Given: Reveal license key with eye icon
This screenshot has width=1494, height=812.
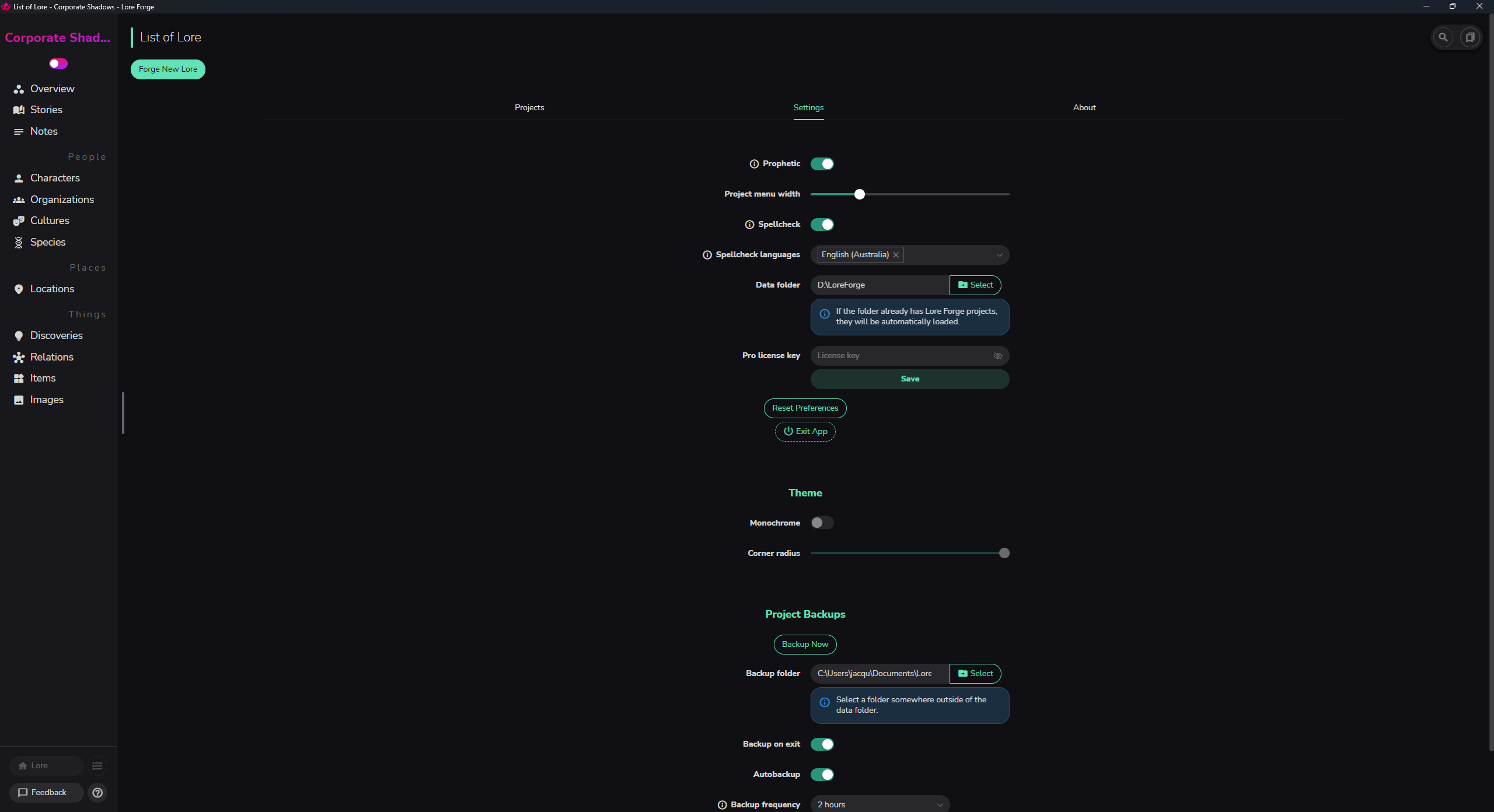Looking at the screenshot, I should (997, 356).
